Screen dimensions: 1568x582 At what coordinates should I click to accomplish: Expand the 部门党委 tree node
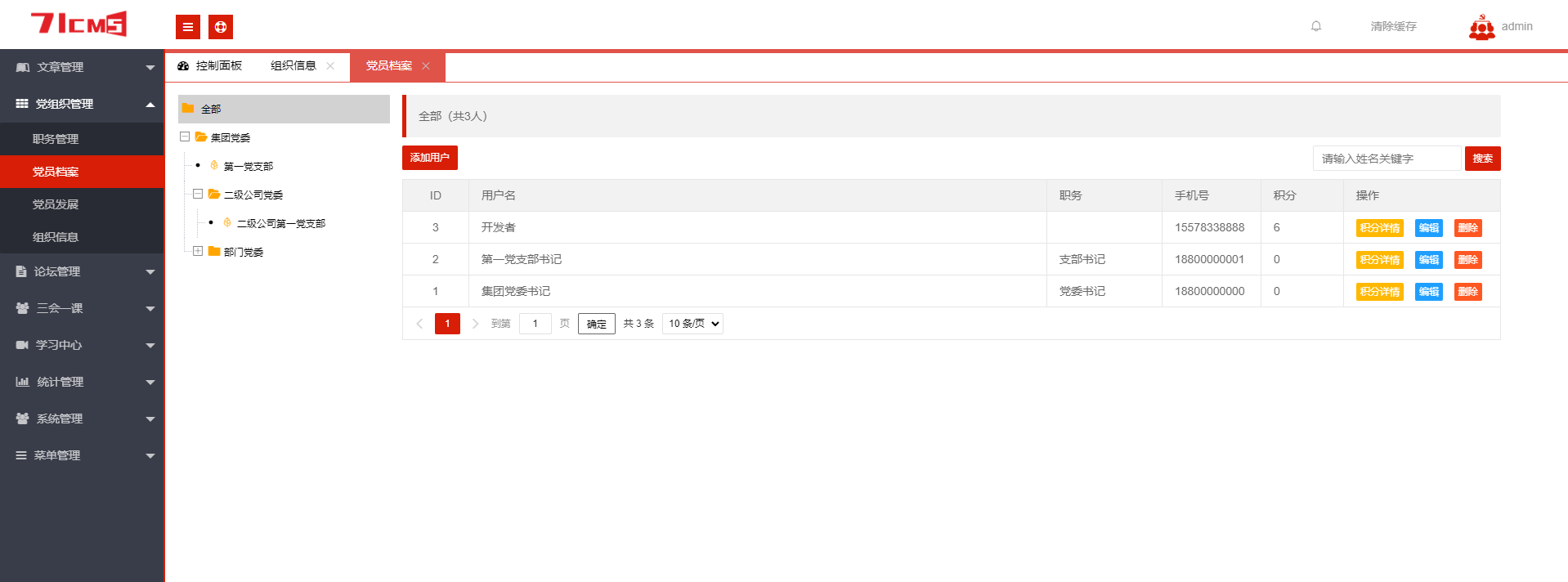(198, 252)
